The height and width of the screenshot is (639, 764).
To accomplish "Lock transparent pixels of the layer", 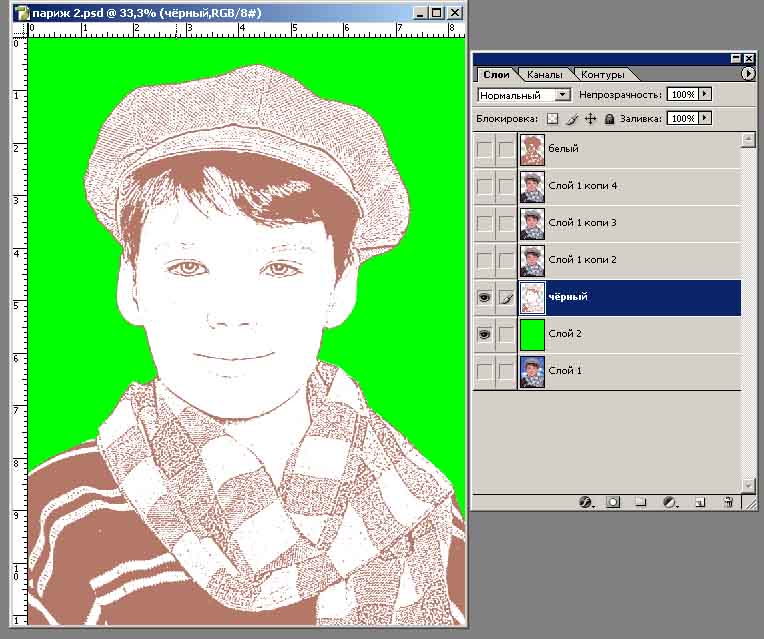I will pyautogui.click(x=552, y=119).
